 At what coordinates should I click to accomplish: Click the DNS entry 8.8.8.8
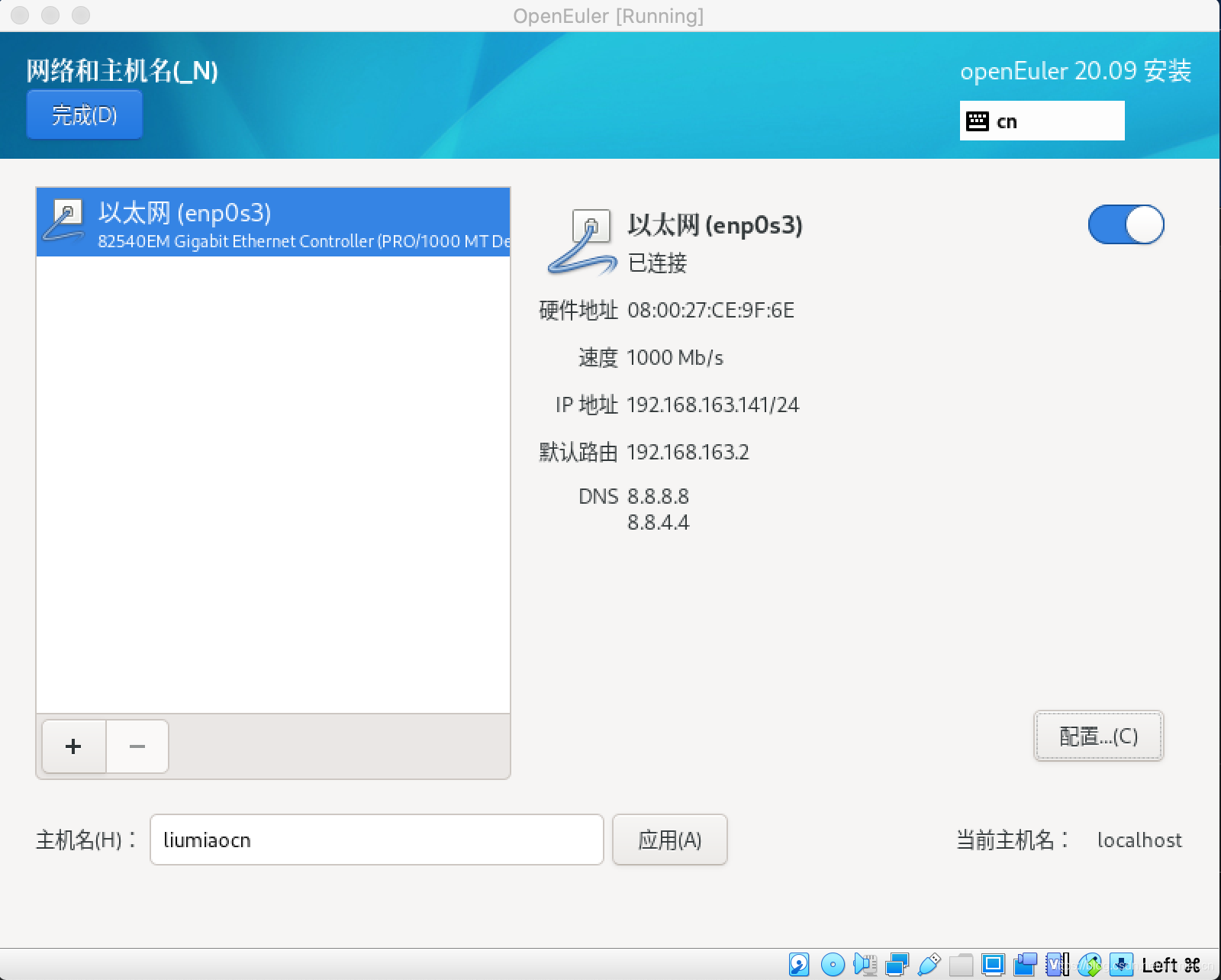(x=658, y=496)
